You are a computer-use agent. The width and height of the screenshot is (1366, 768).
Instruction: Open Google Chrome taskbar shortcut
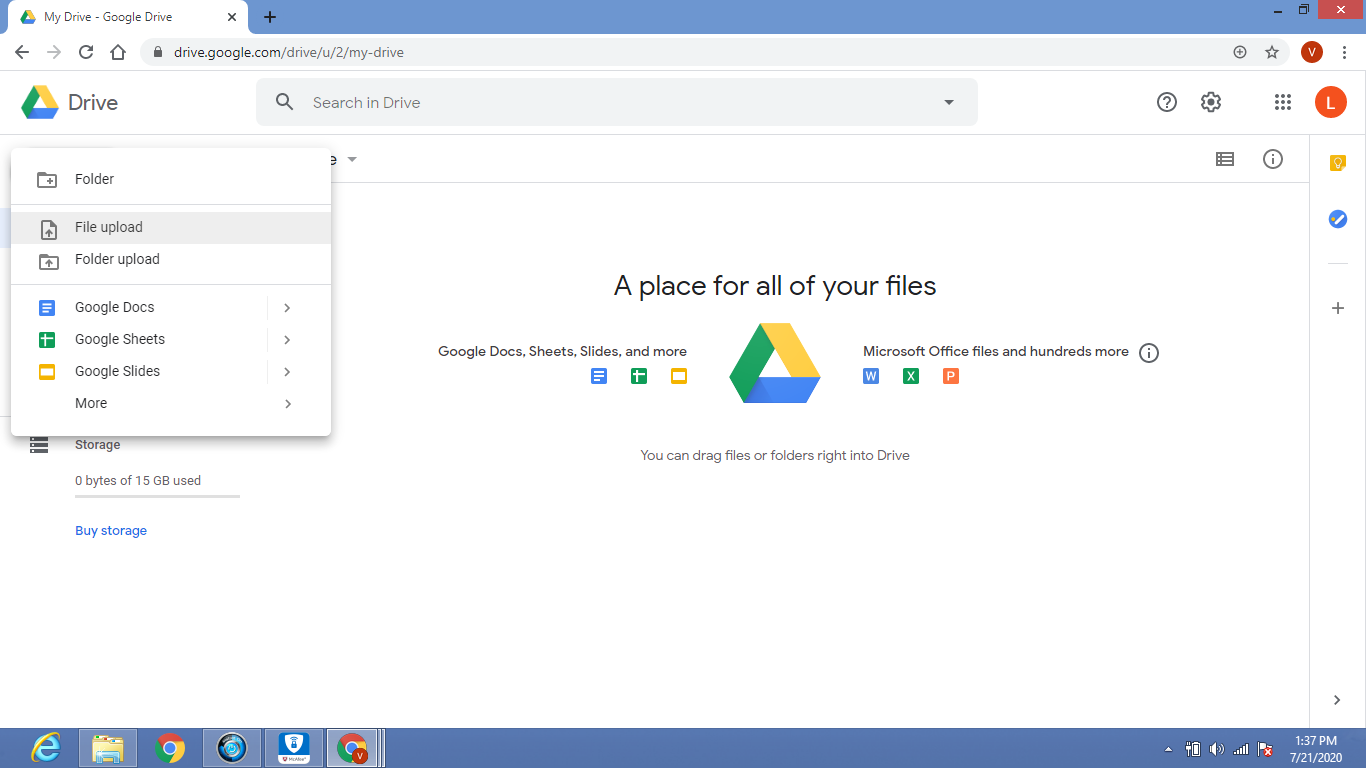[171, 748]
